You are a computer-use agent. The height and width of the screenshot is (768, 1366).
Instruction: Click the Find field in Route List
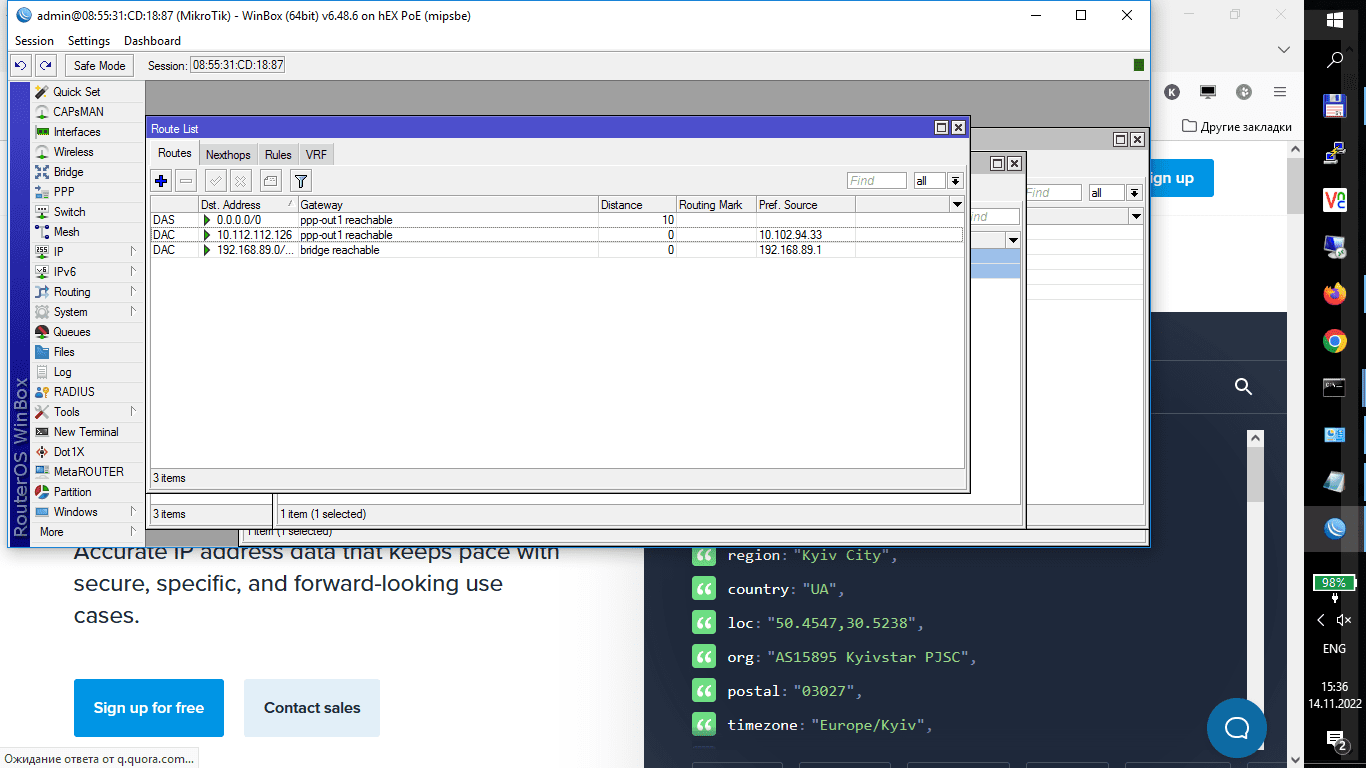(876, 181)
